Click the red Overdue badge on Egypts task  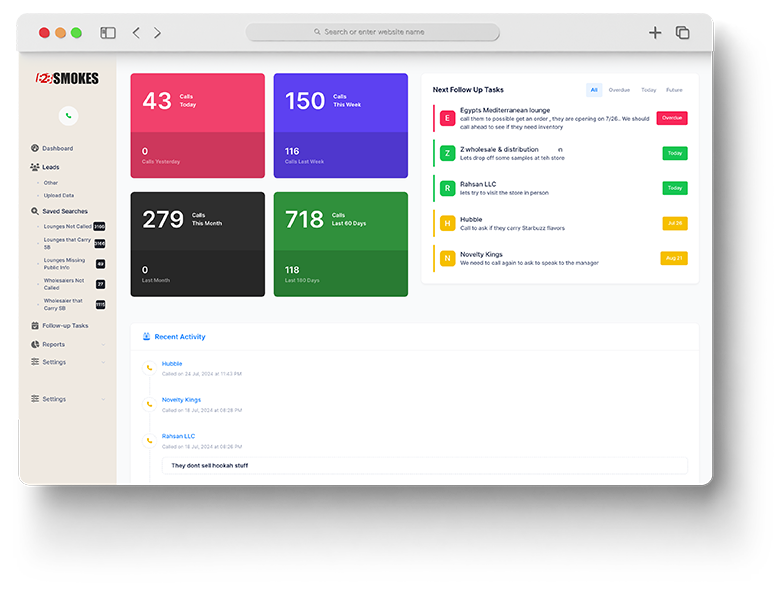tap(672, 118)
